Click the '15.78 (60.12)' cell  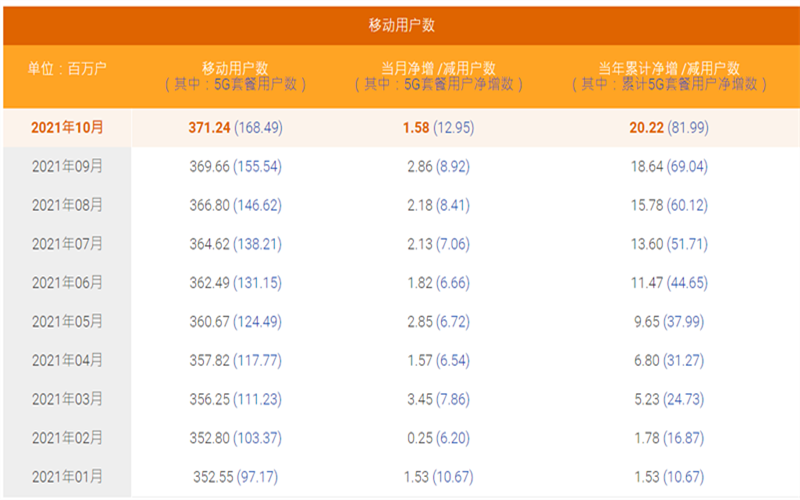[x=669, y=205]
